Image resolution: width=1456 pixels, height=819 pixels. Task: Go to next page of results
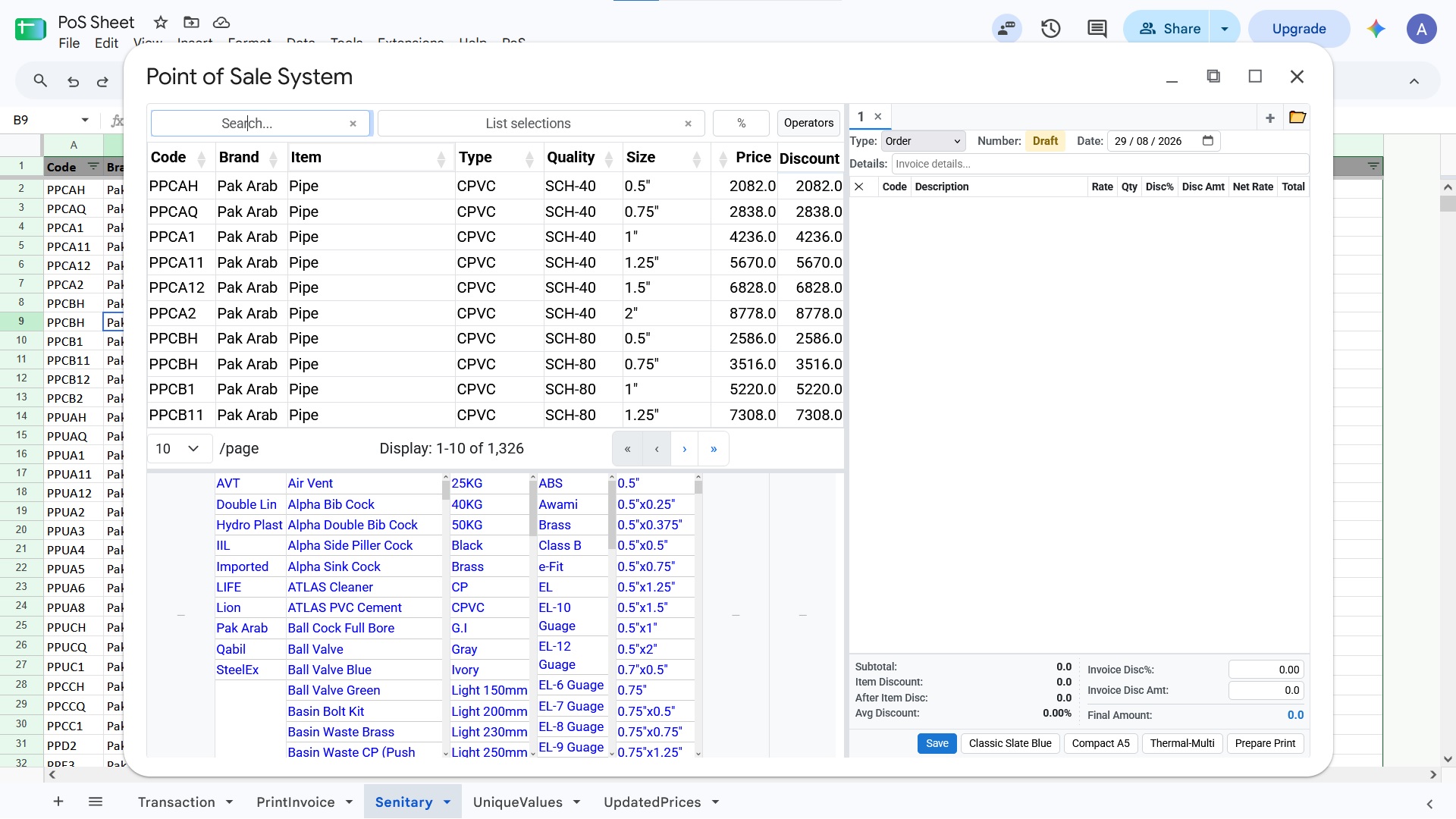tap(685, 449)
